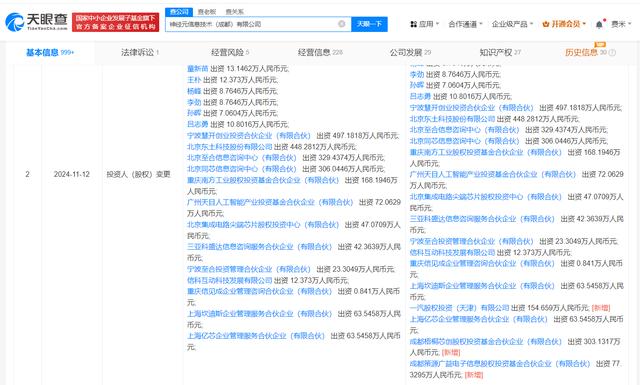640x385 pixels.
Task: Open 北京至合信息咨询中心 in after-change column
Action: click(464, 130)
